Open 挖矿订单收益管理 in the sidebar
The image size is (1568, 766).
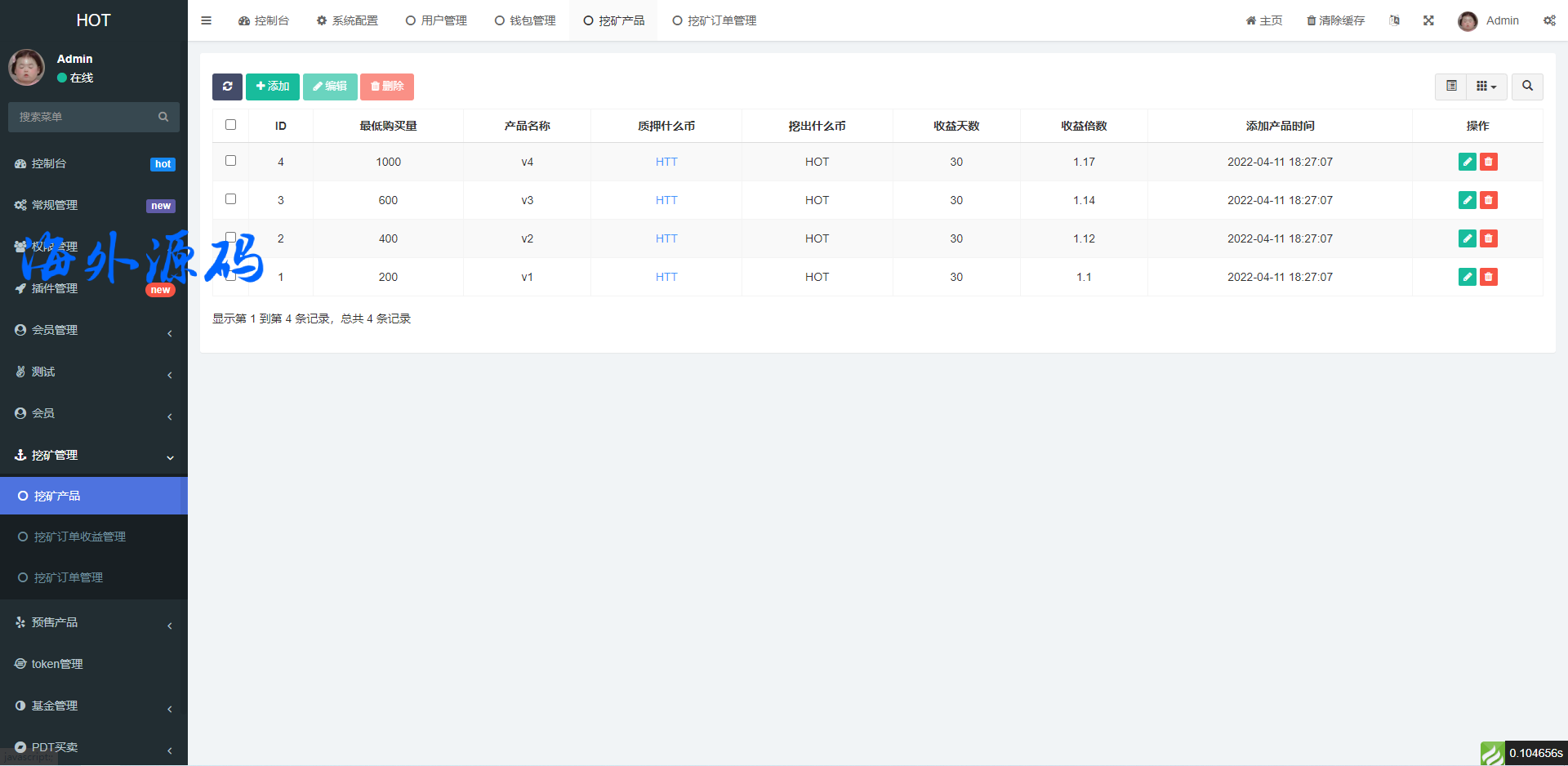[x=79, y=537]
